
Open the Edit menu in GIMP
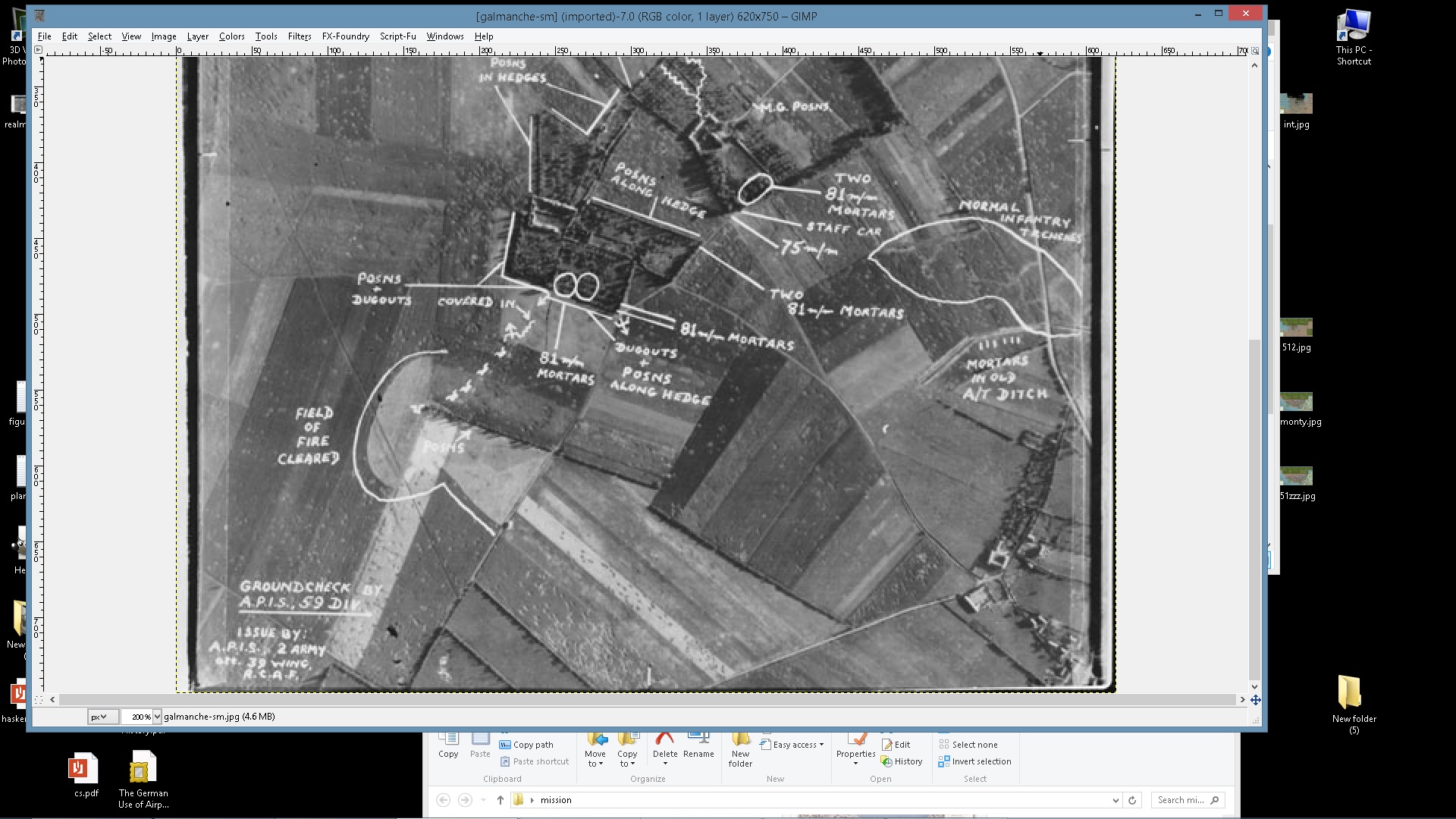pos(70,36)
